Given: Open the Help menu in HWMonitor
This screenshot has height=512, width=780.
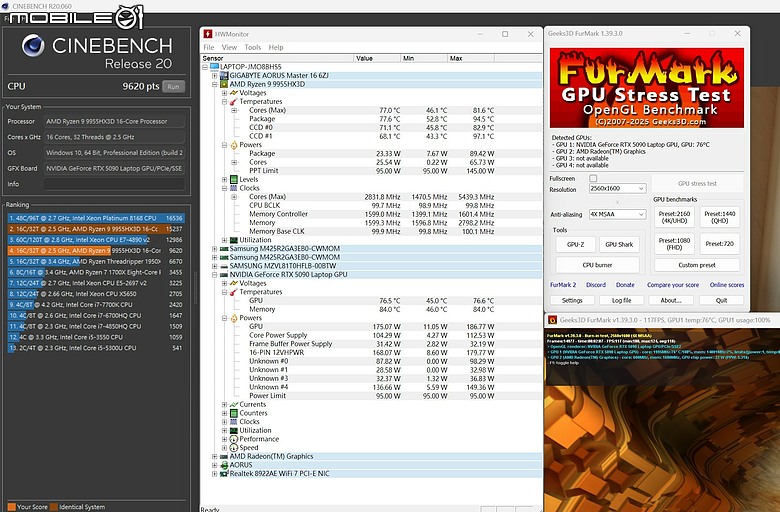Looking at the screenshot, I should point(276,47).
